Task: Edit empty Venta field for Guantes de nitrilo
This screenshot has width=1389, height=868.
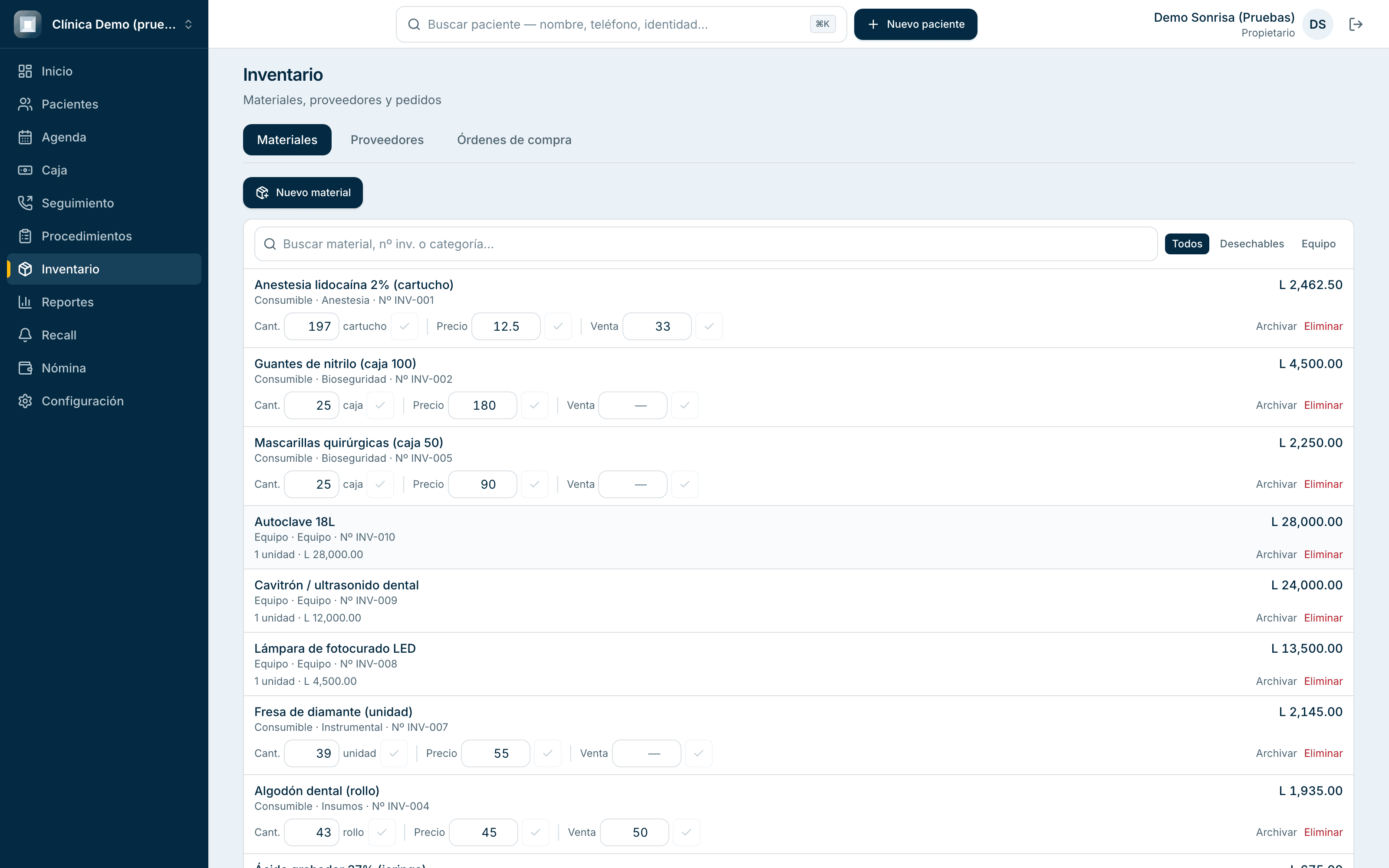Action: click(632, 405)
